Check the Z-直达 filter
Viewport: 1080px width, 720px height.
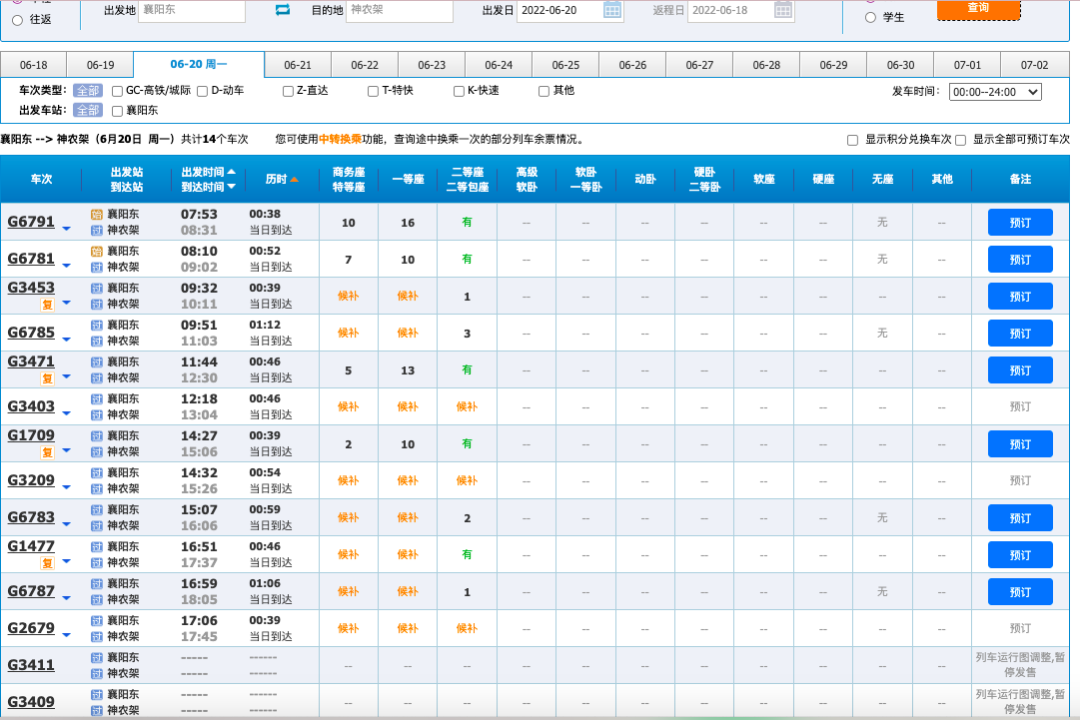point(288,91)
